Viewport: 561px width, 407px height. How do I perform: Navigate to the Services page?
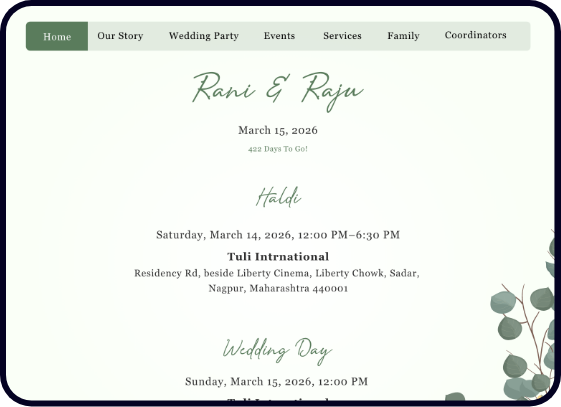coord(342,36)
